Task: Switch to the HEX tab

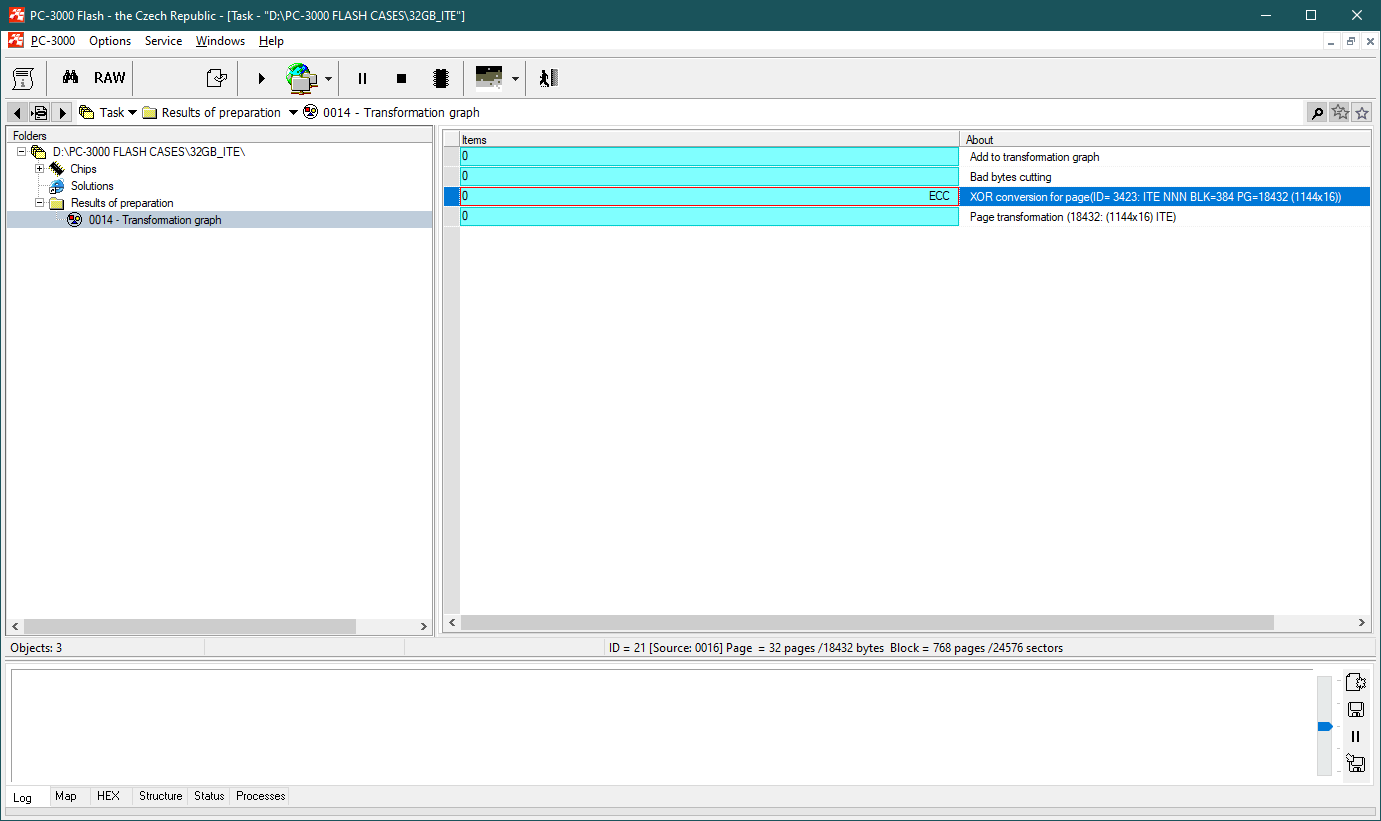Action: (x=108, y=796)
